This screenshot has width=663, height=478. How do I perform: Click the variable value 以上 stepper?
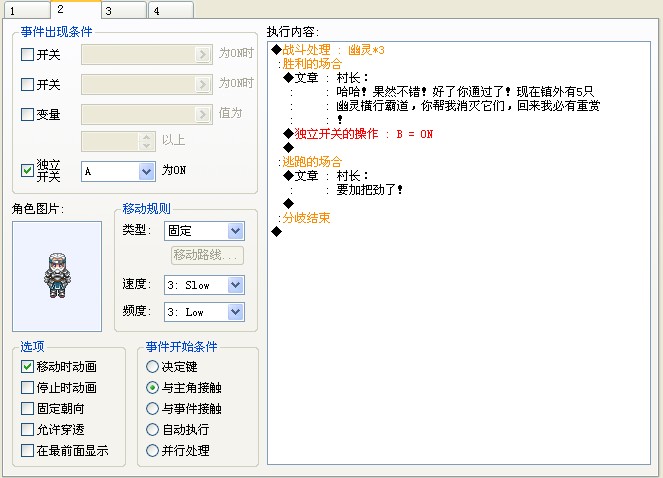tap(146, 141)
